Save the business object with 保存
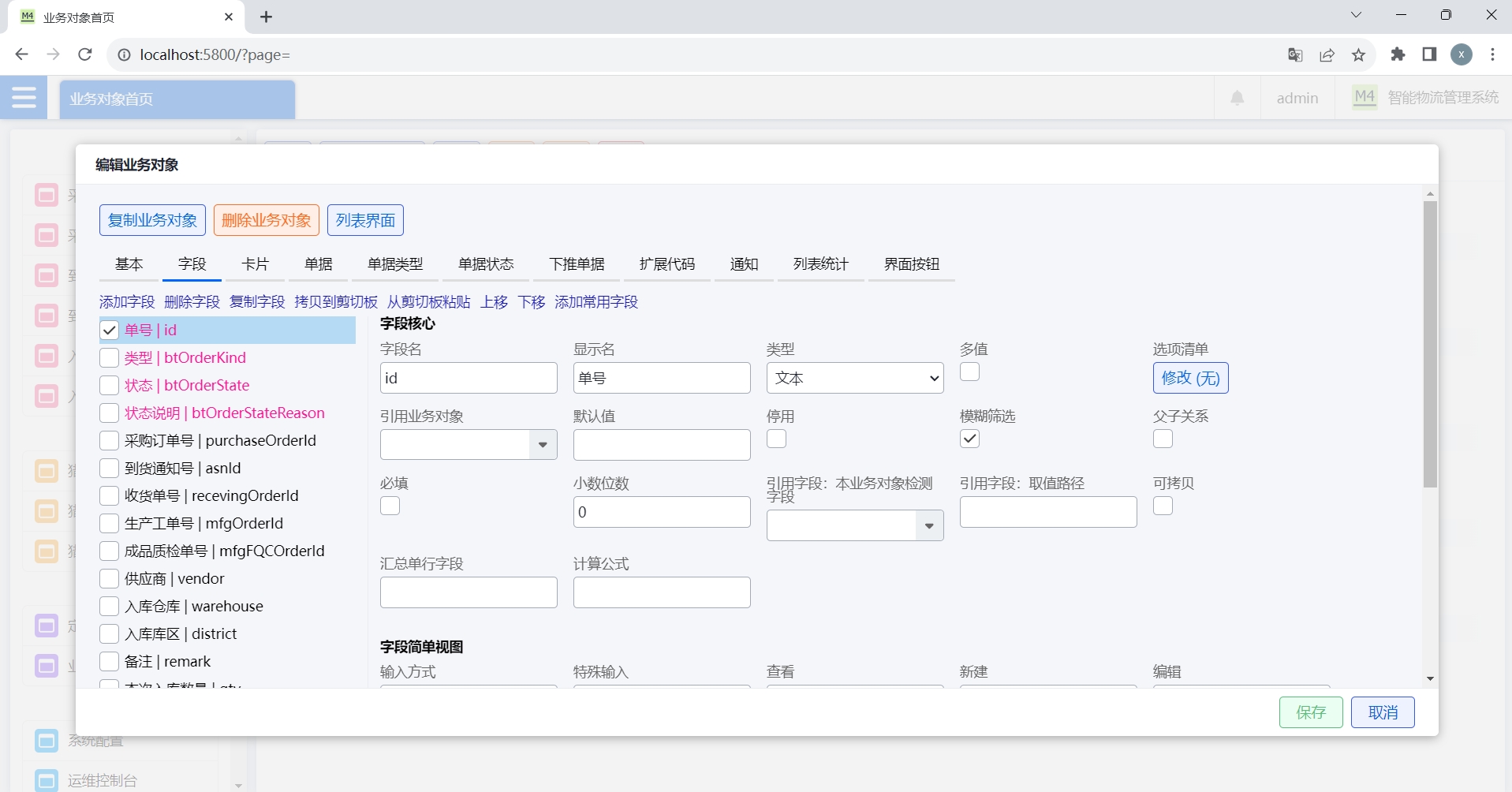This screenshot has width=1512, height=792. tap(1311, 712)
